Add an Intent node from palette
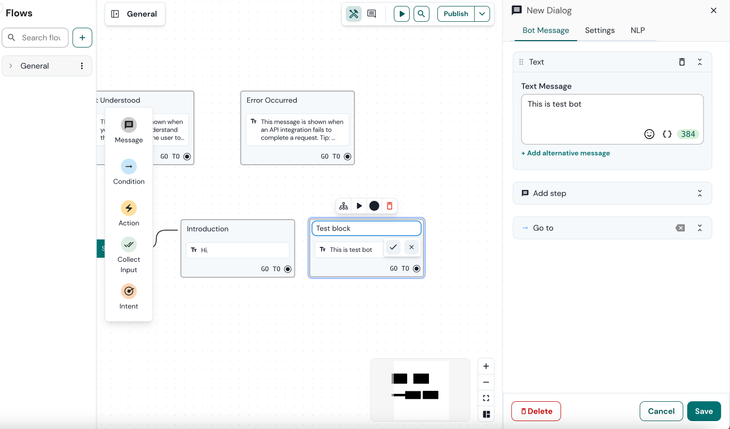730x429 pixels. tap(128, 291)
